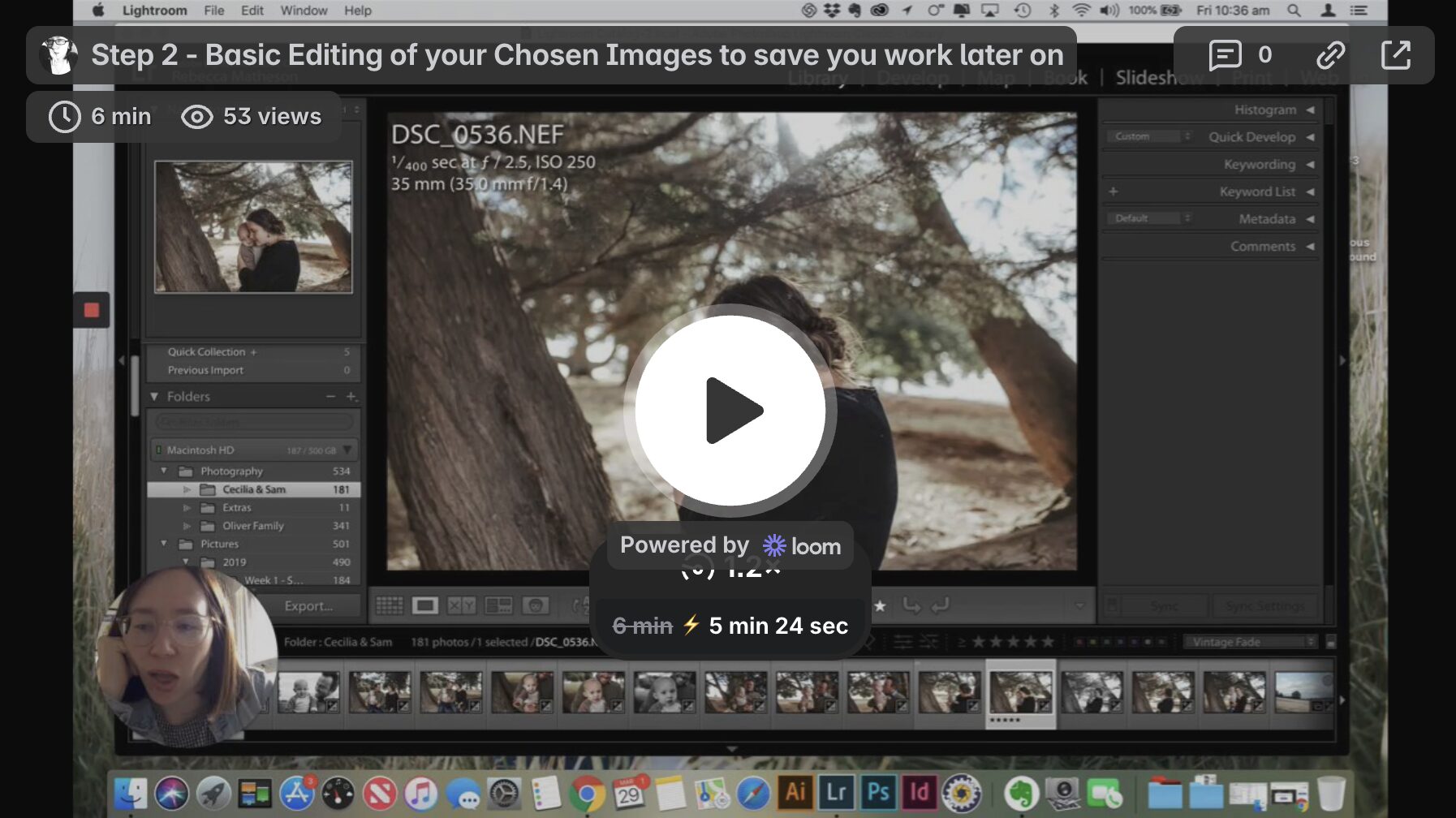Open People view face icon

pyautogui.click(x=534, y=605)
